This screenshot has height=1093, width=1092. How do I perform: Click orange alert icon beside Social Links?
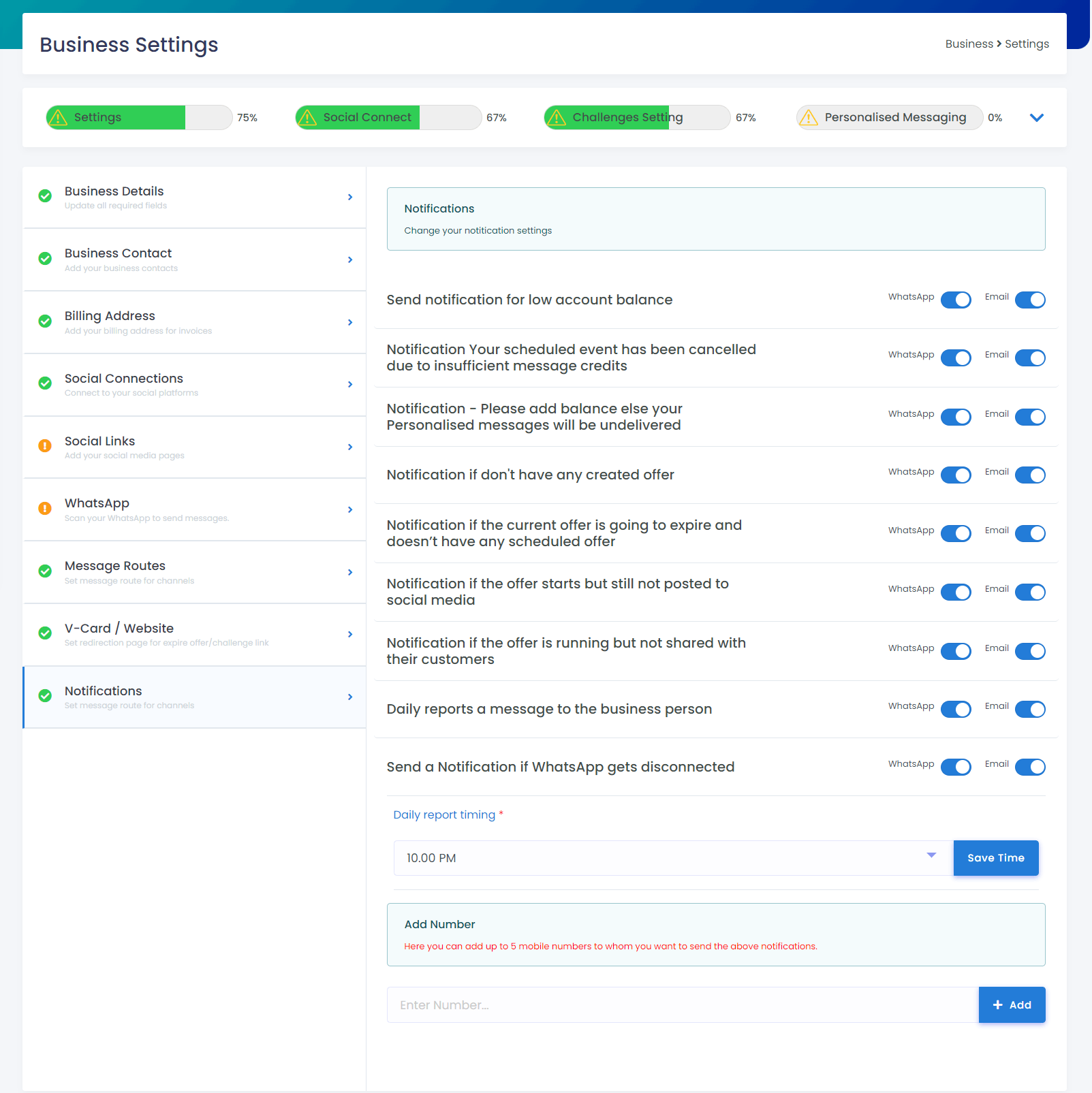click(45, 446)
